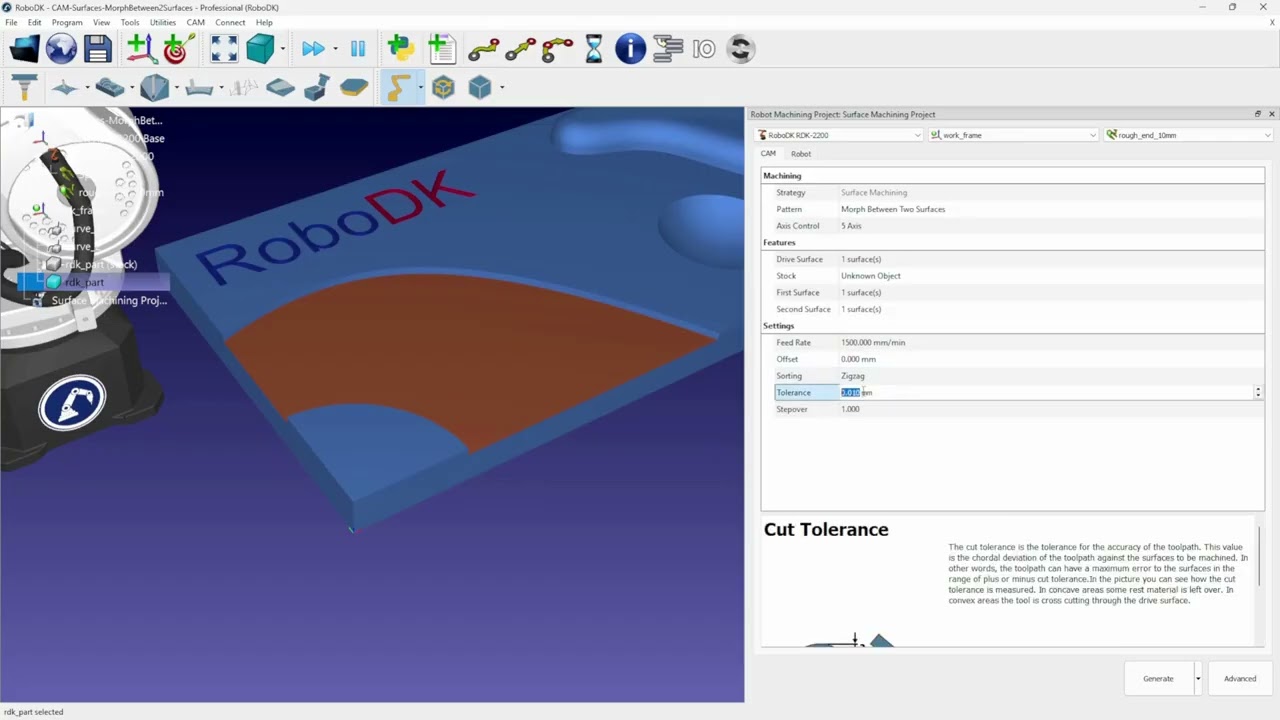The width and height of the screenshot is (1280, 720).
Task: Open the Edit menu
Action: 35,22
